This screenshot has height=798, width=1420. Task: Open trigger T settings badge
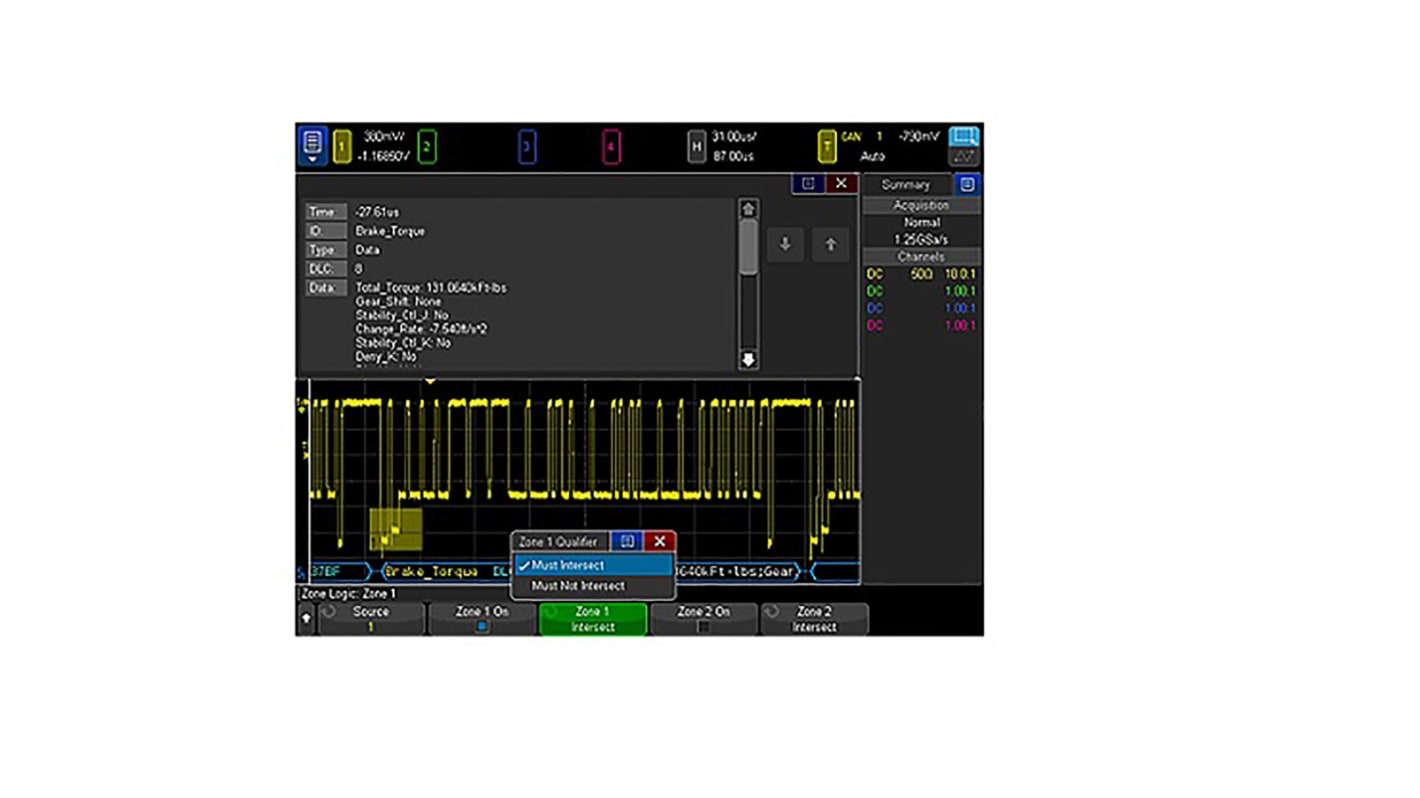click(827, 147)
